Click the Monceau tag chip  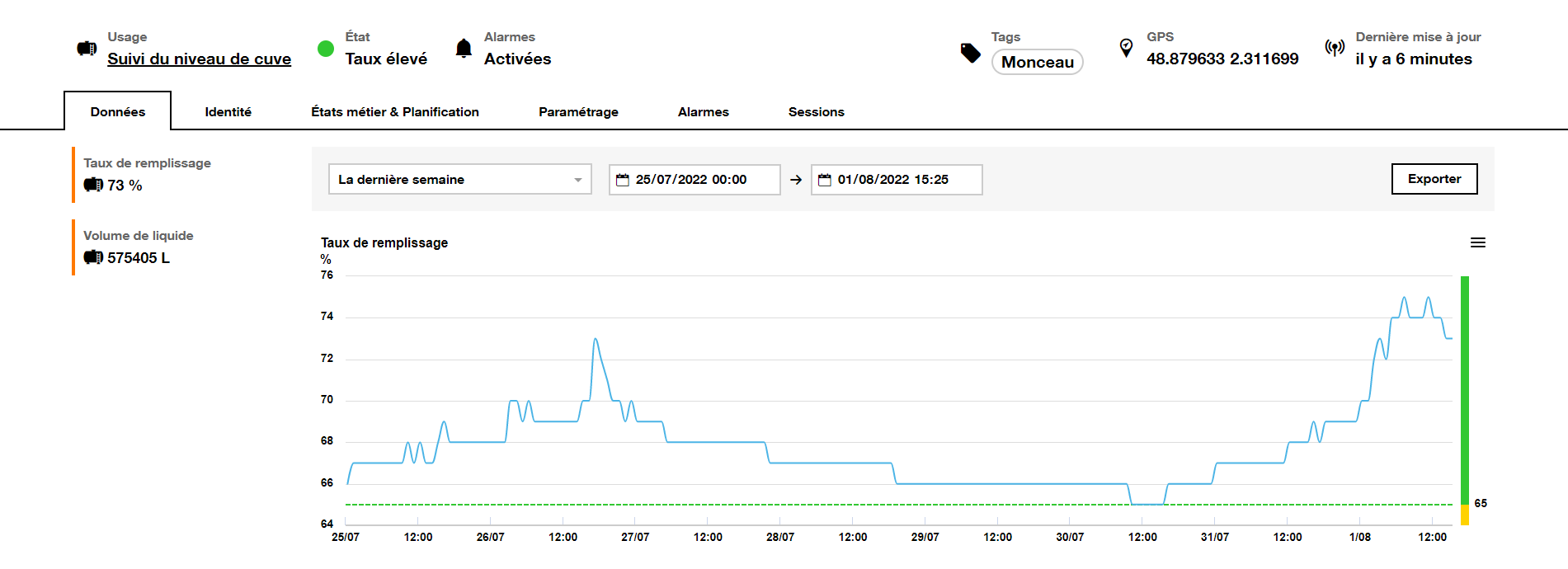[x=1037, y=62]
